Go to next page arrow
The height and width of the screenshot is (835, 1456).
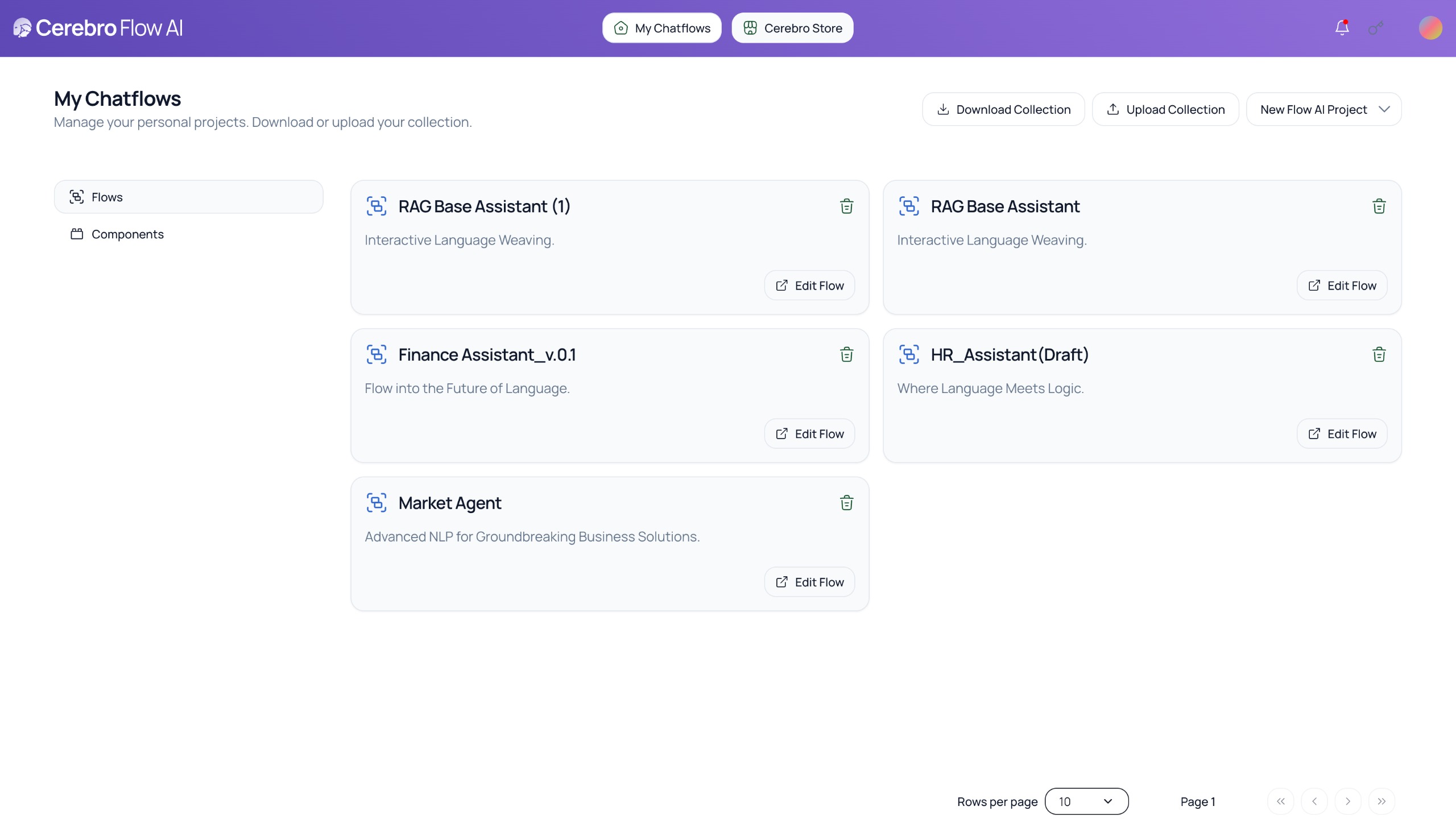click(x=1347, y=801)
